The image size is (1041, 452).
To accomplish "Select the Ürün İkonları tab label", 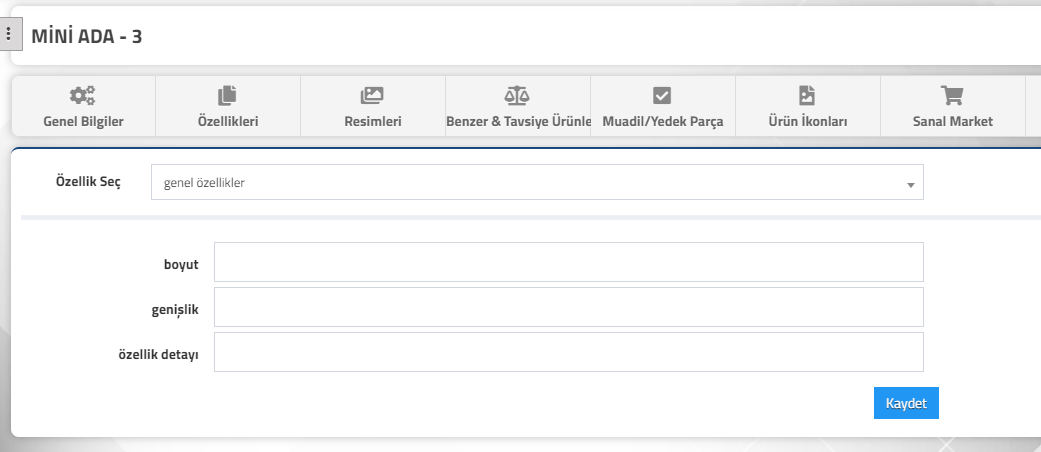I will (807, 121).
